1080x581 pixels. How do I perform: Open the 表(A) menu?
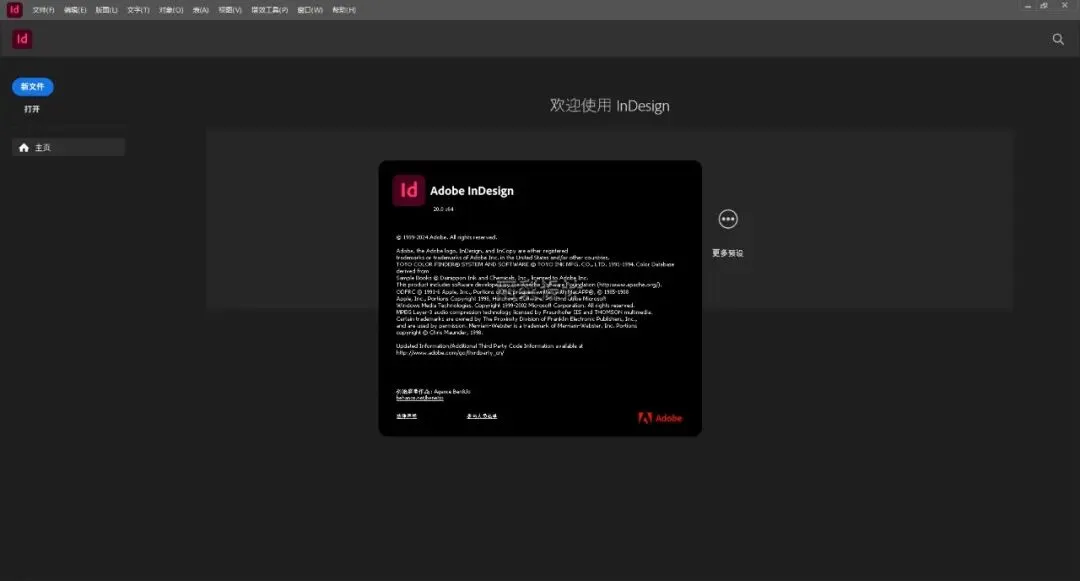coord(200,10)
